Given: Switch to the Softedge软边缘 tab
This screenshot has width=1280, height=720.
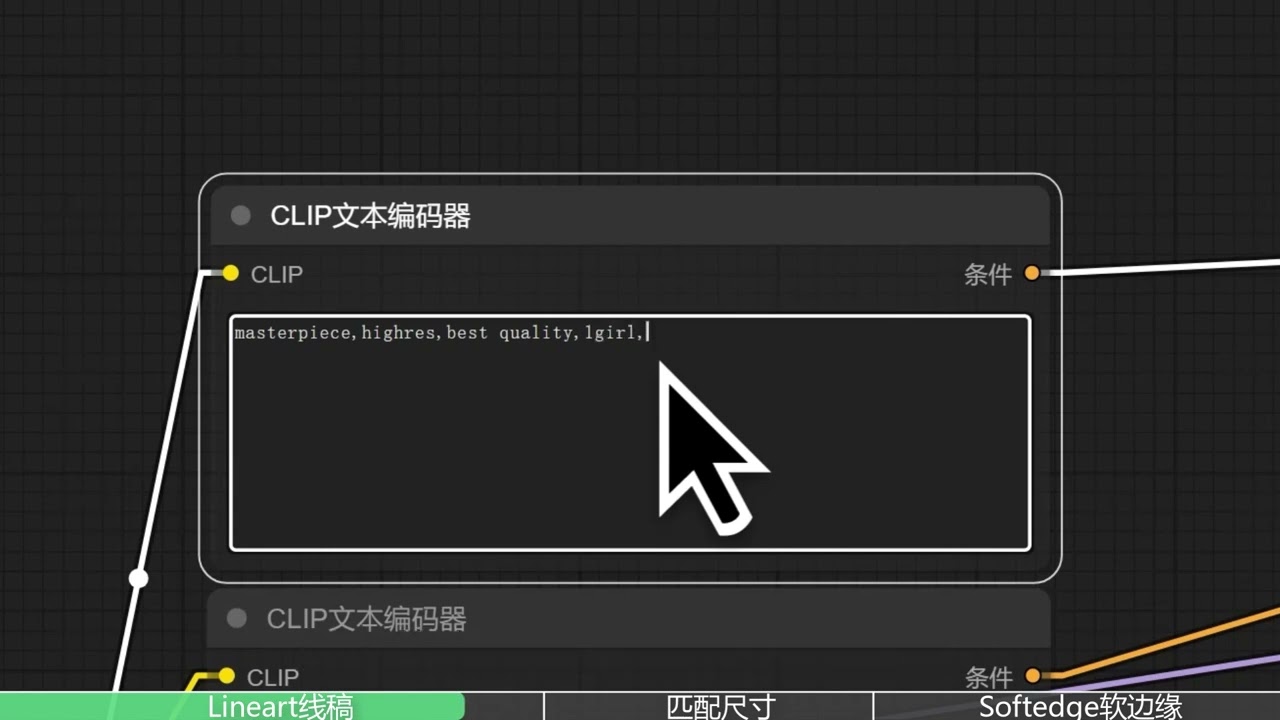Looking at the screenshot, I should pos(1078,706).
